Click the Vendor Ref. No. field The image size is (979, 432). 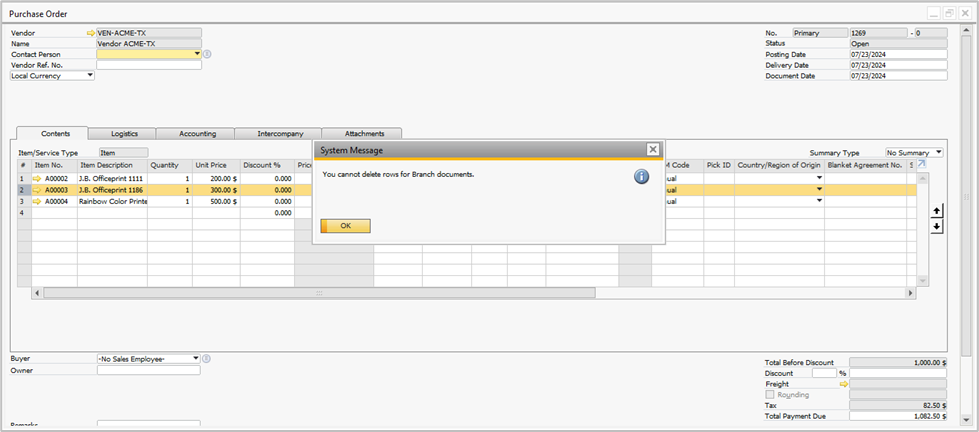[x=149, y=65]
